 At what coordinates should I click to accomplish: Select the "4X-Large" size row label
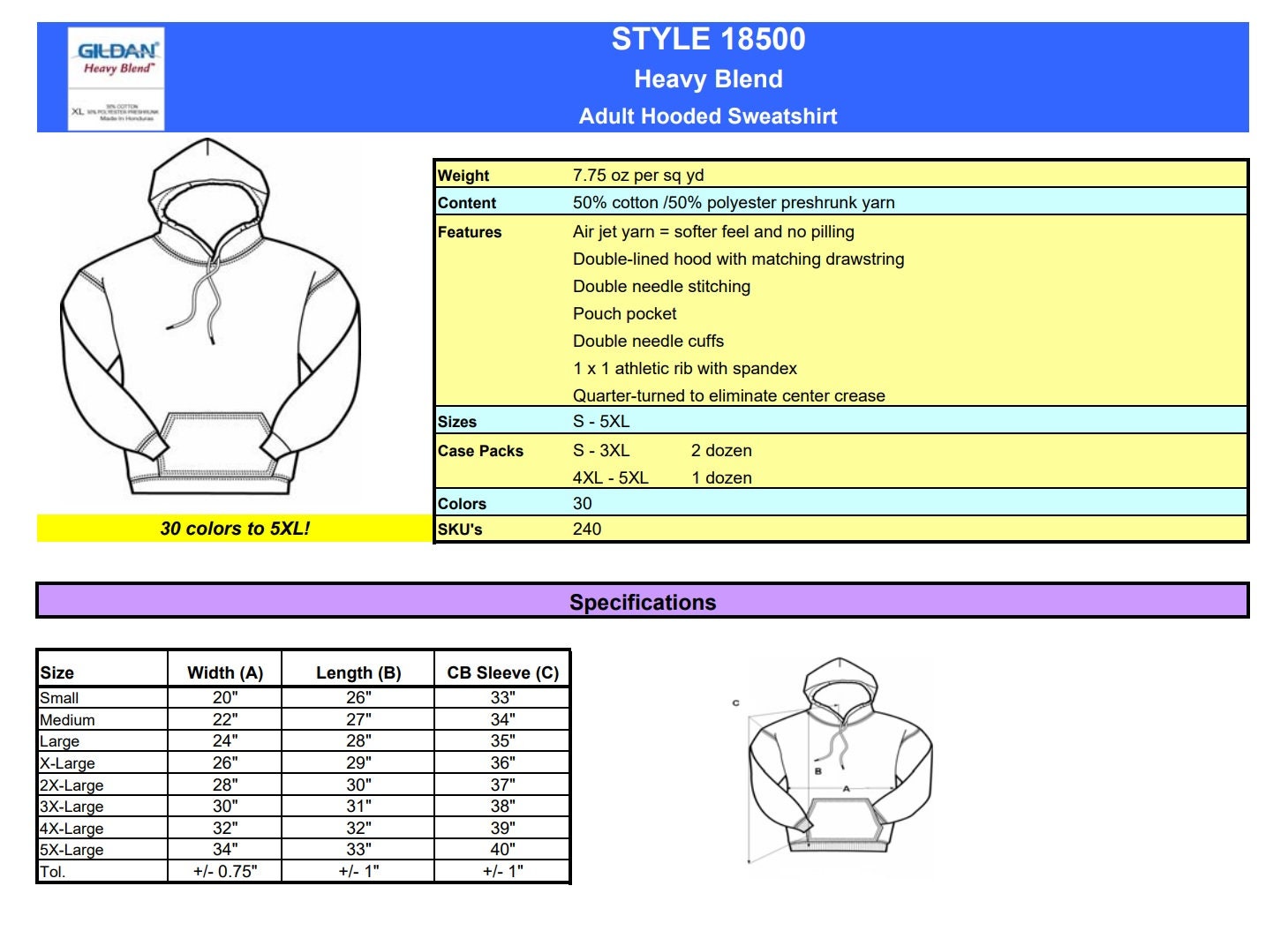[72, 829]
